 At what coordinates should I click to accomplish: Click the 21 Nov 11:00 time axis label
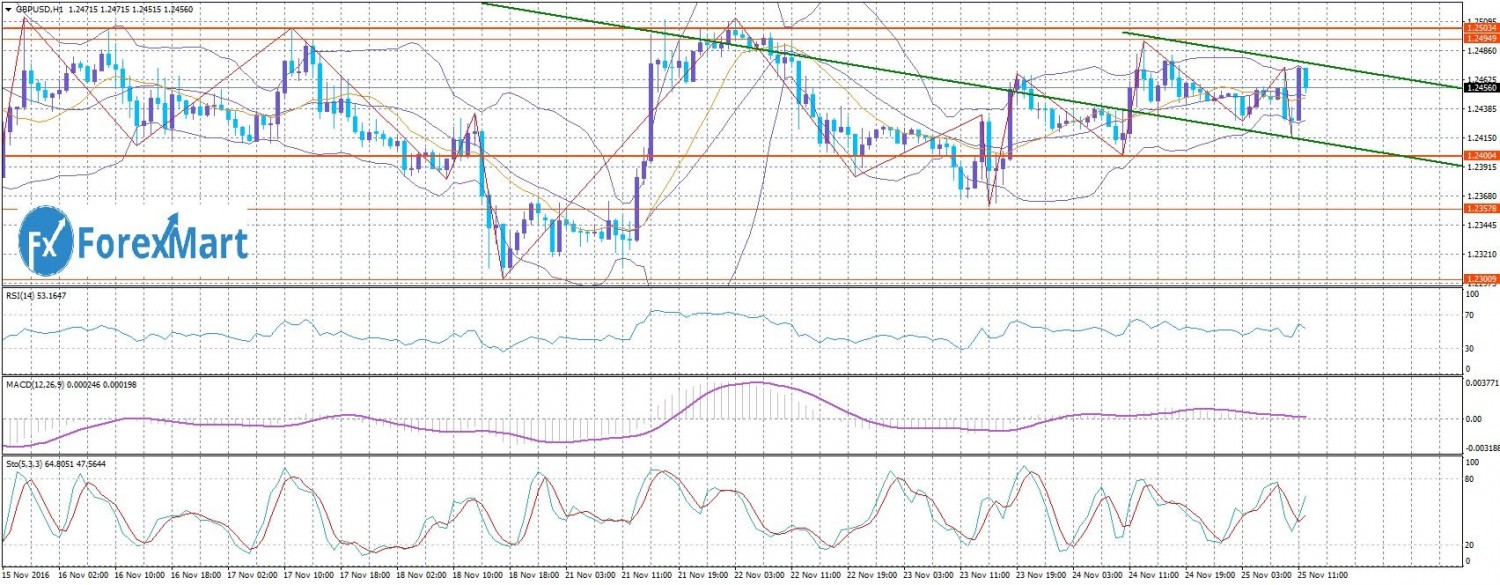645,576
